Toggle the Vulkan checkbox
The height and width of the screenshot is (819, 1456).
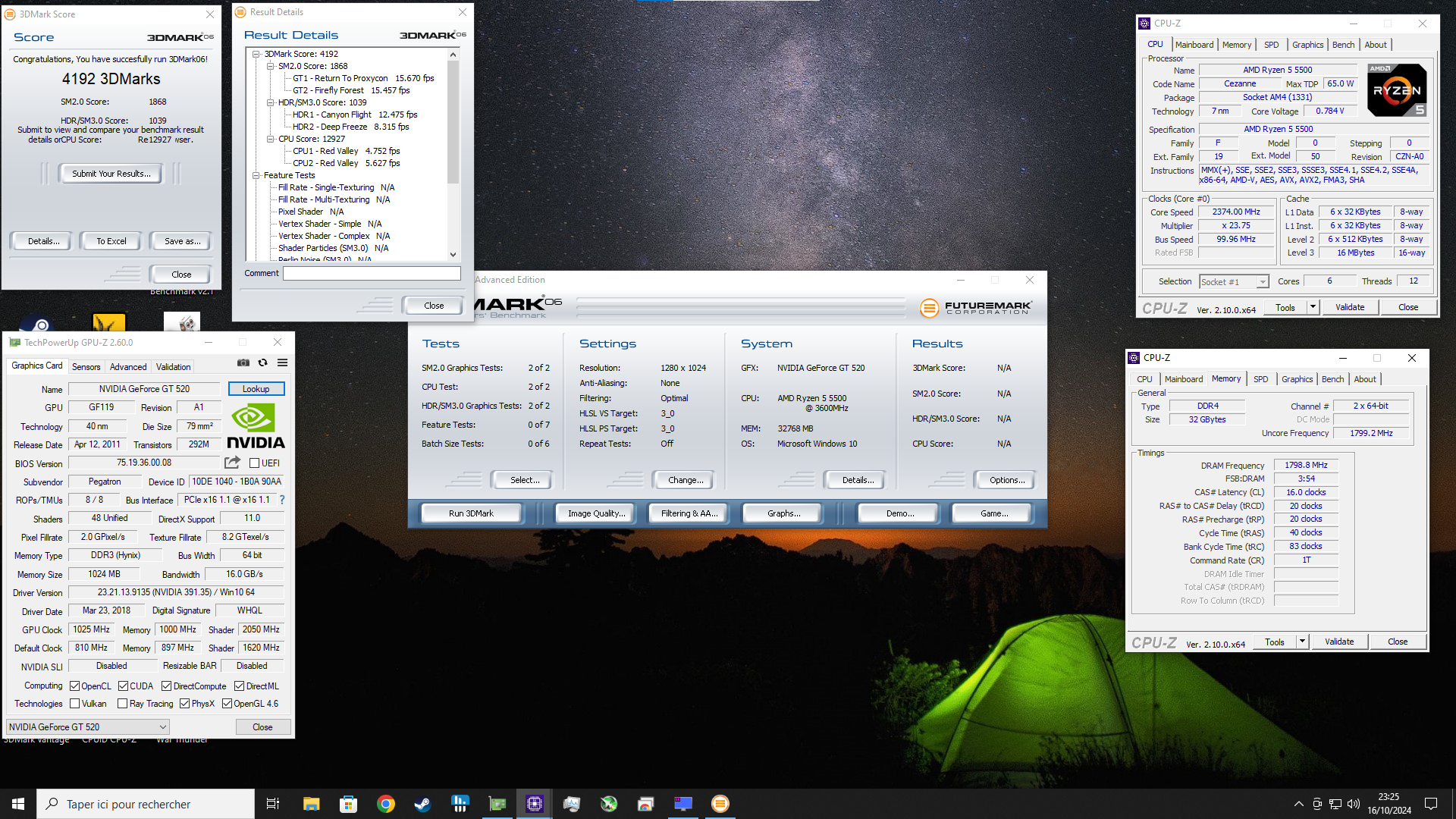(74, 704)
